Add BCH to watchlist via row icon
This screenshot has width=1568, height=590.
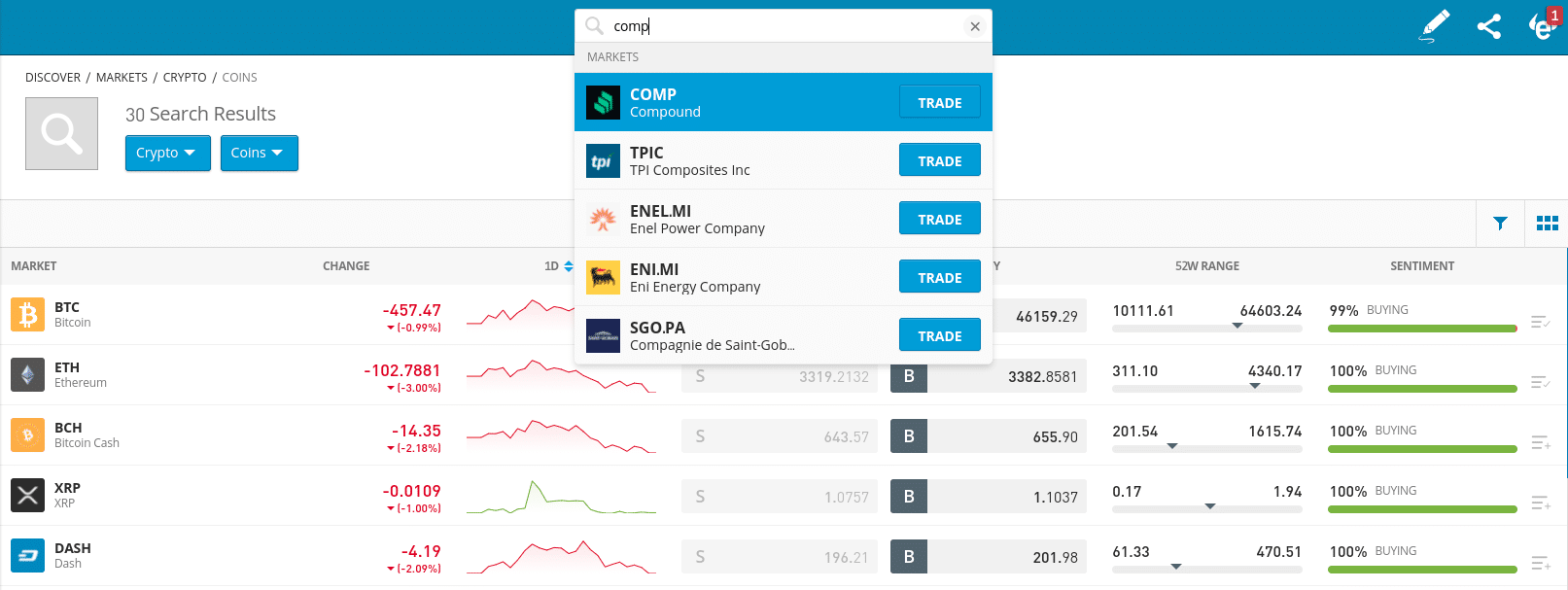[1540, 442]
